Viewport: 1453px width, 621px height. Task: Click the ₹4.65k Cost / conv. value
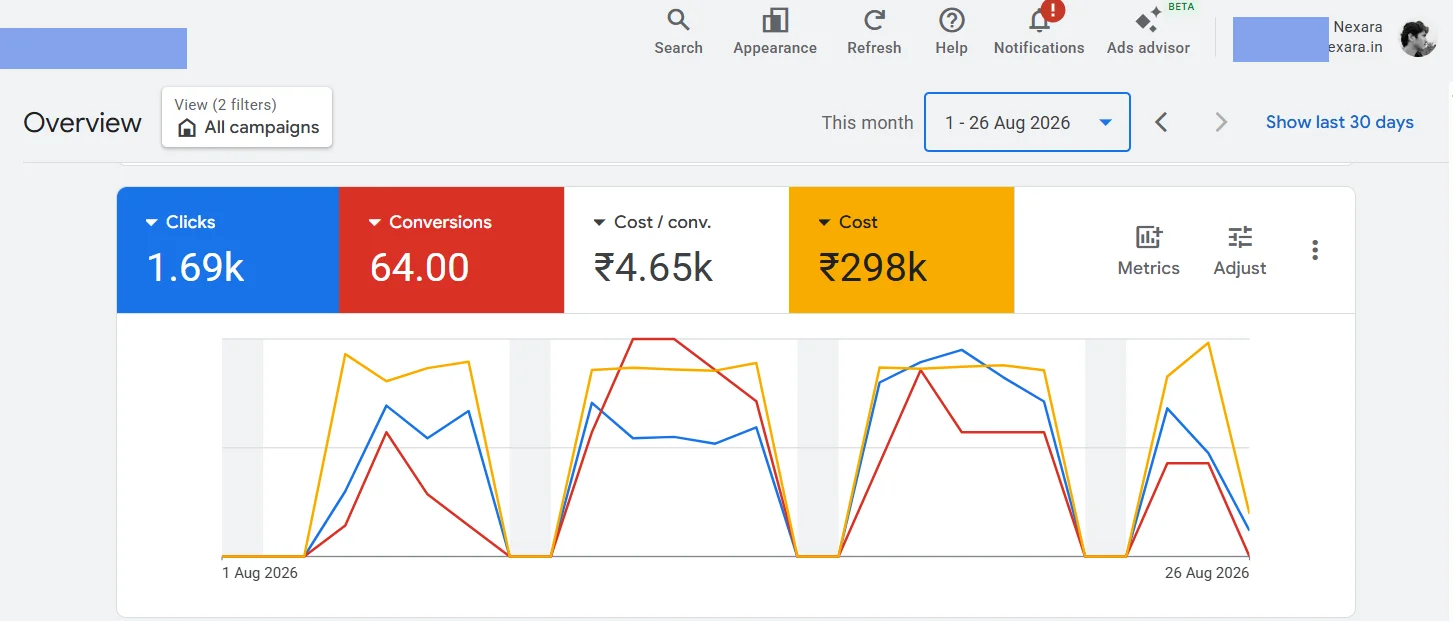click(653, 268)
